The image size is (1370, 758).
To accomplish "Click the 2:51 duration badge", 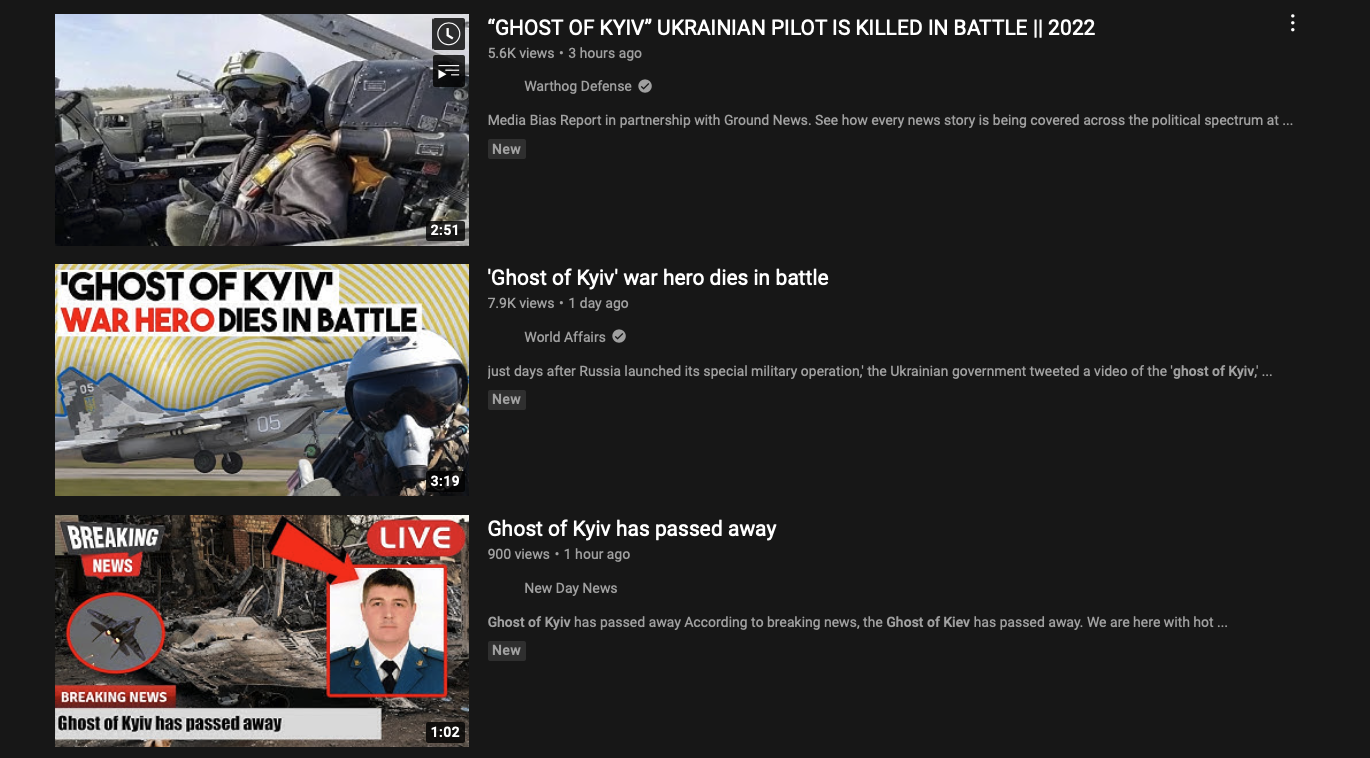I will (444, 230).
